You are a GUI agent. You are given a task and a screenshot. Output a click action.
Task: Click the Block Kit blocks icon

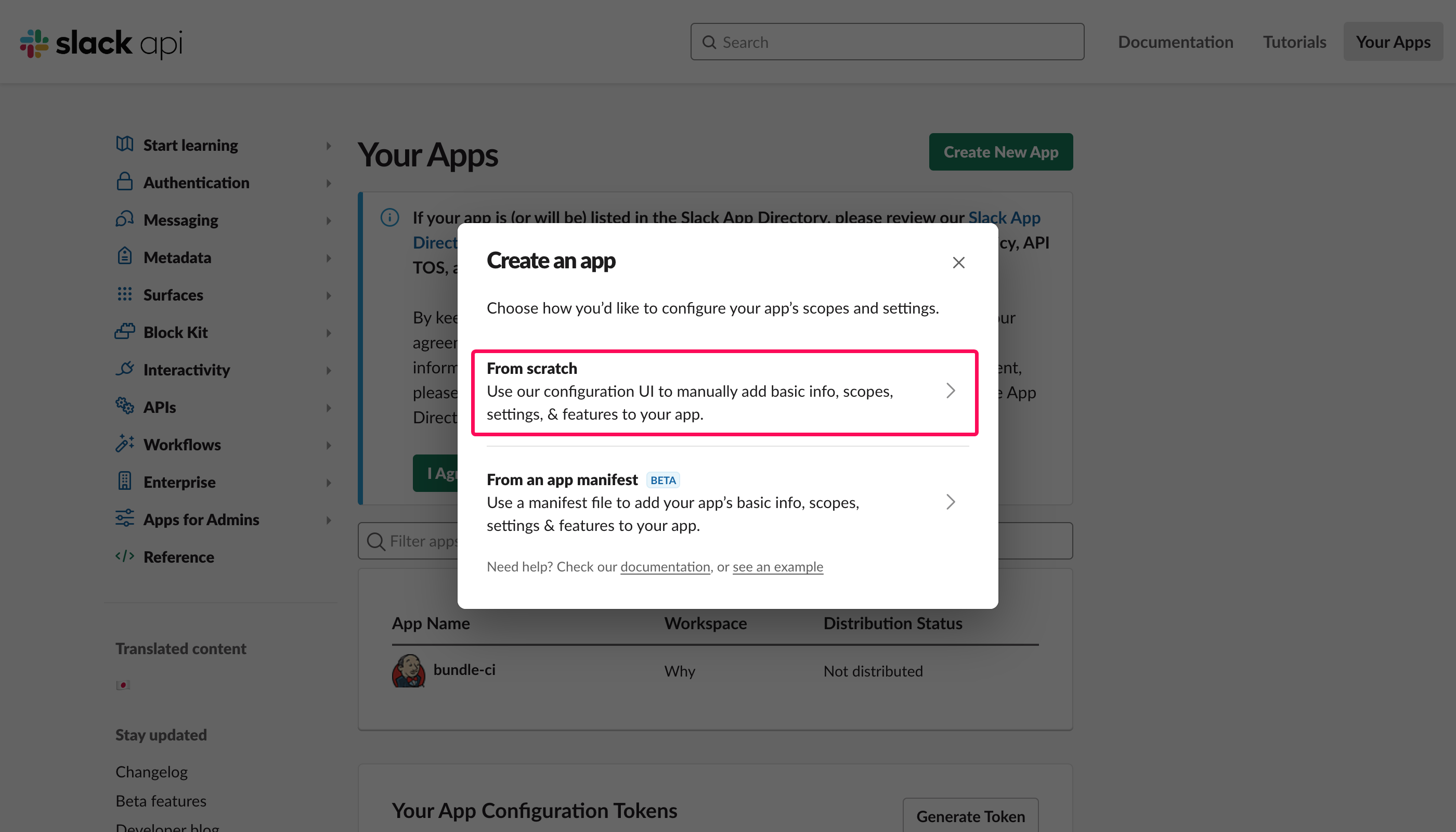pyautogui.click(x=125, y=331)
